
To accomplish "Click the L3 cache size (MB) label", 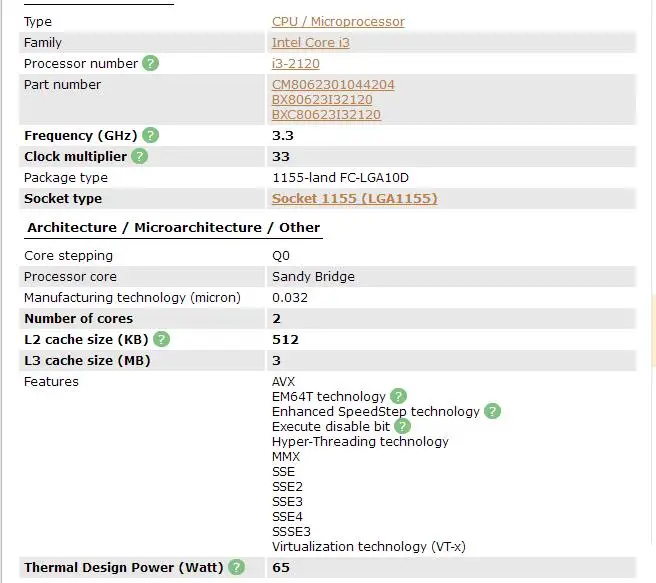I will (87, 361).
